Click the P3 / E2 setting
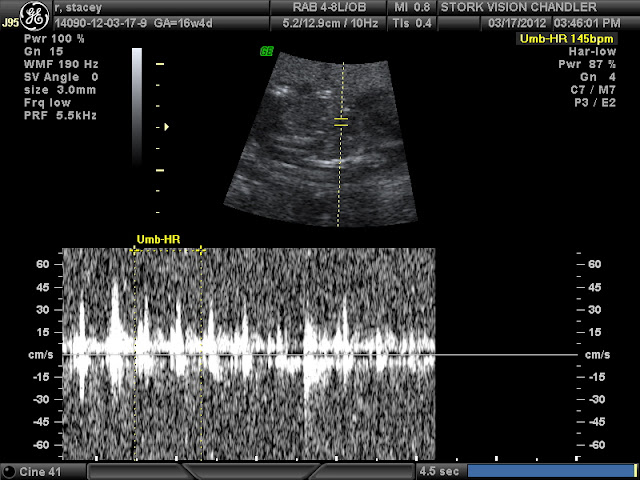Viewport: 640px width, 480px height. [595, 102]
